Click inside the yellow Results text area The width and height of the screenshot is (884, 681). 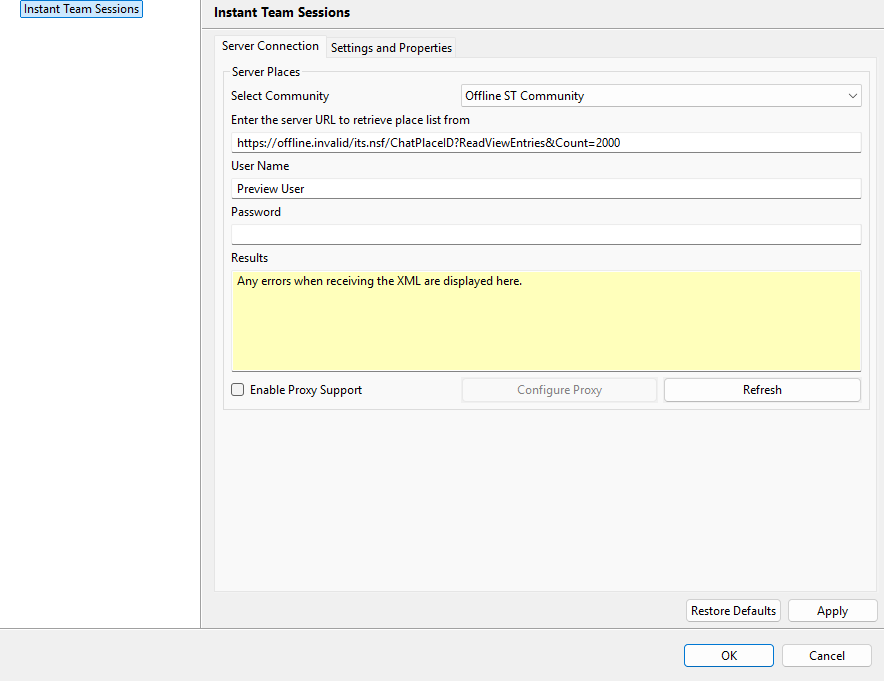[546, 321]
